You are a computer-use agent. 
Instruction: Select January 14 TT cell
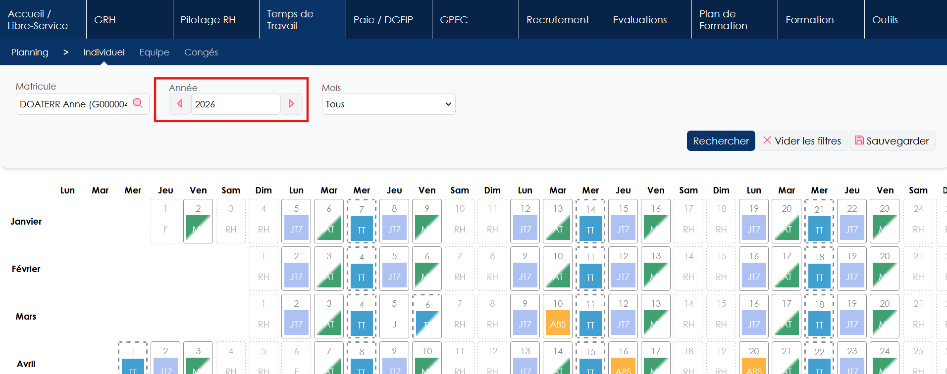[x=590, y=221]
